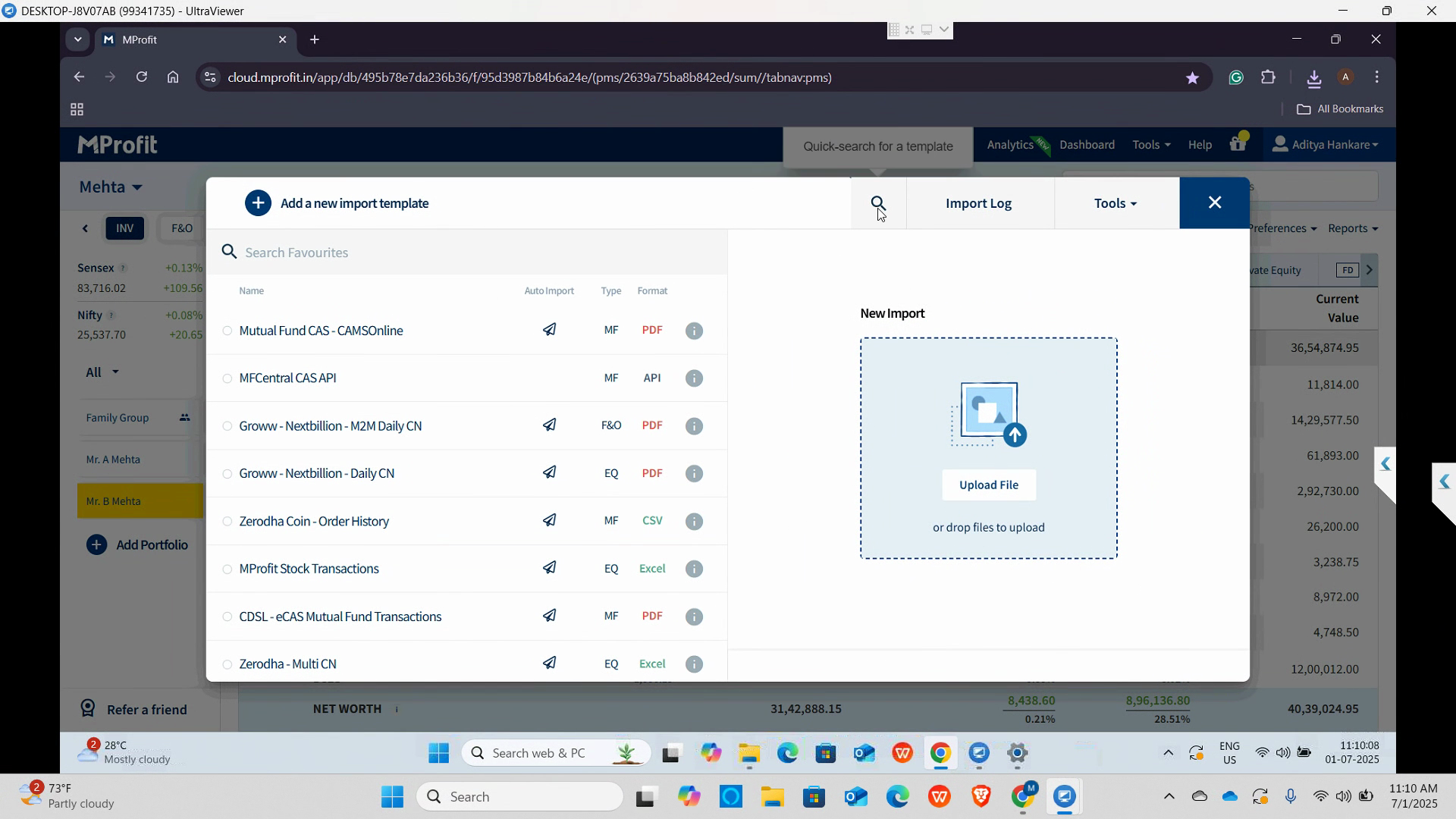Expand the Reports dropdown
Screen dimensions: 1456x819
(1353, 228)
